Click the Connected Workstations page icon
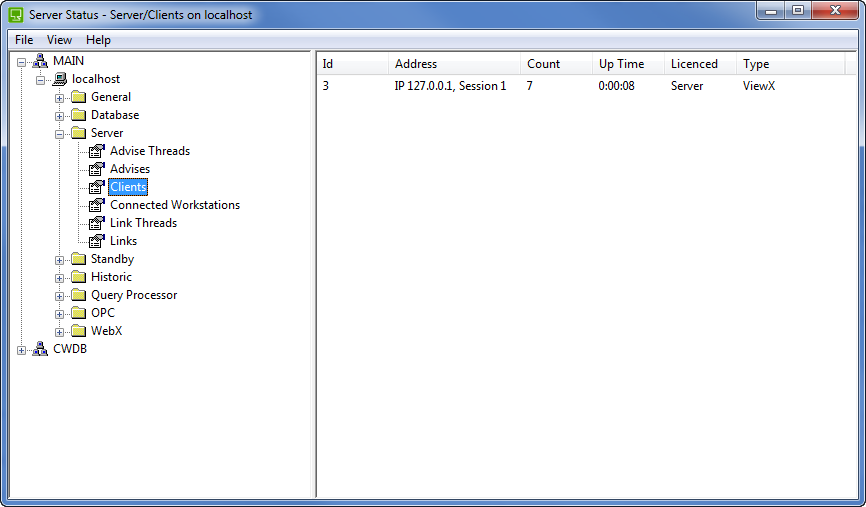 (97, 205)
